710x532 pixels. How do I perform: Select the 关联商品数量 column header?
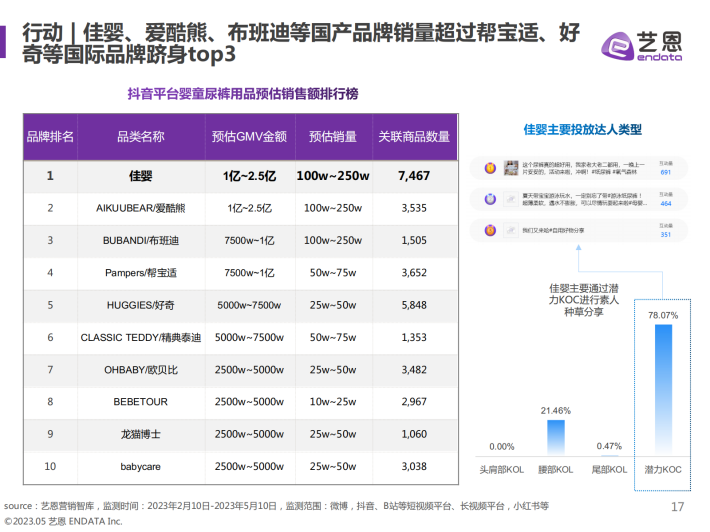(414, 137)
